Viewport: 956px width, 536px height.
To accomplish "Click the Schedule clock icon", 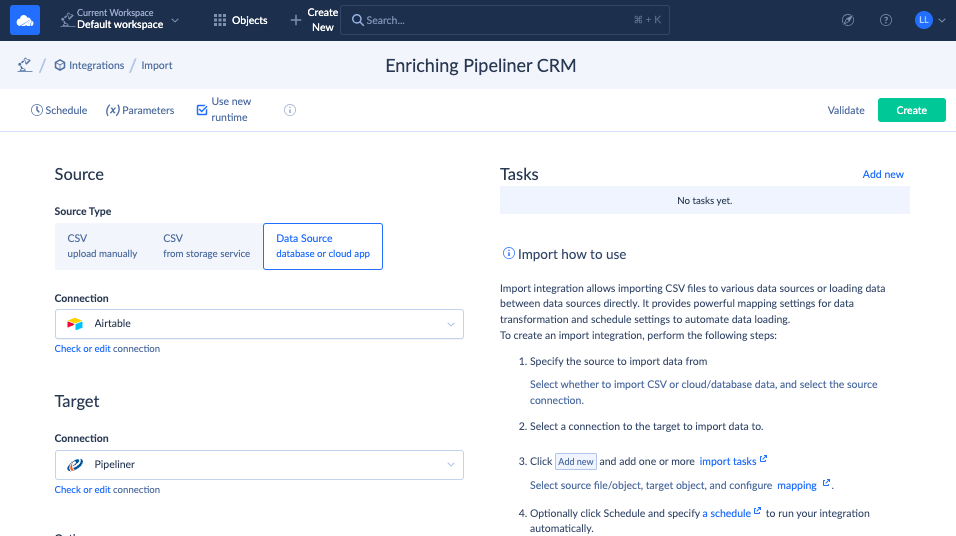I will [x=37, y=110].
